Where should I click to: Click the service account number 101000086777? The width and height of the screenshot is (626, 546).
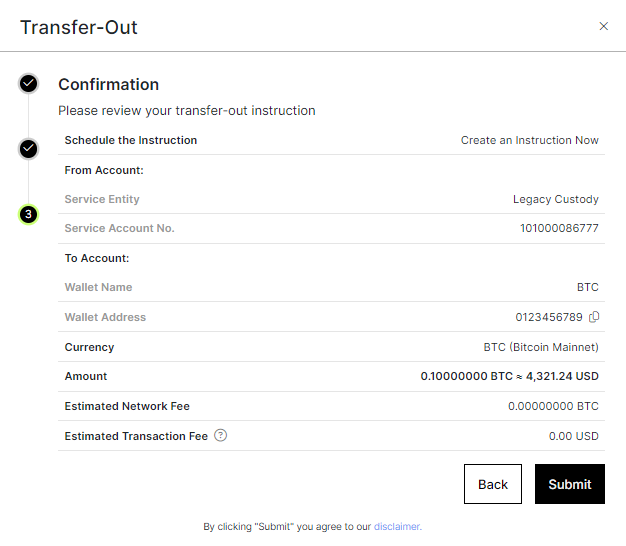pyautogui.click(x=559, y=228)
